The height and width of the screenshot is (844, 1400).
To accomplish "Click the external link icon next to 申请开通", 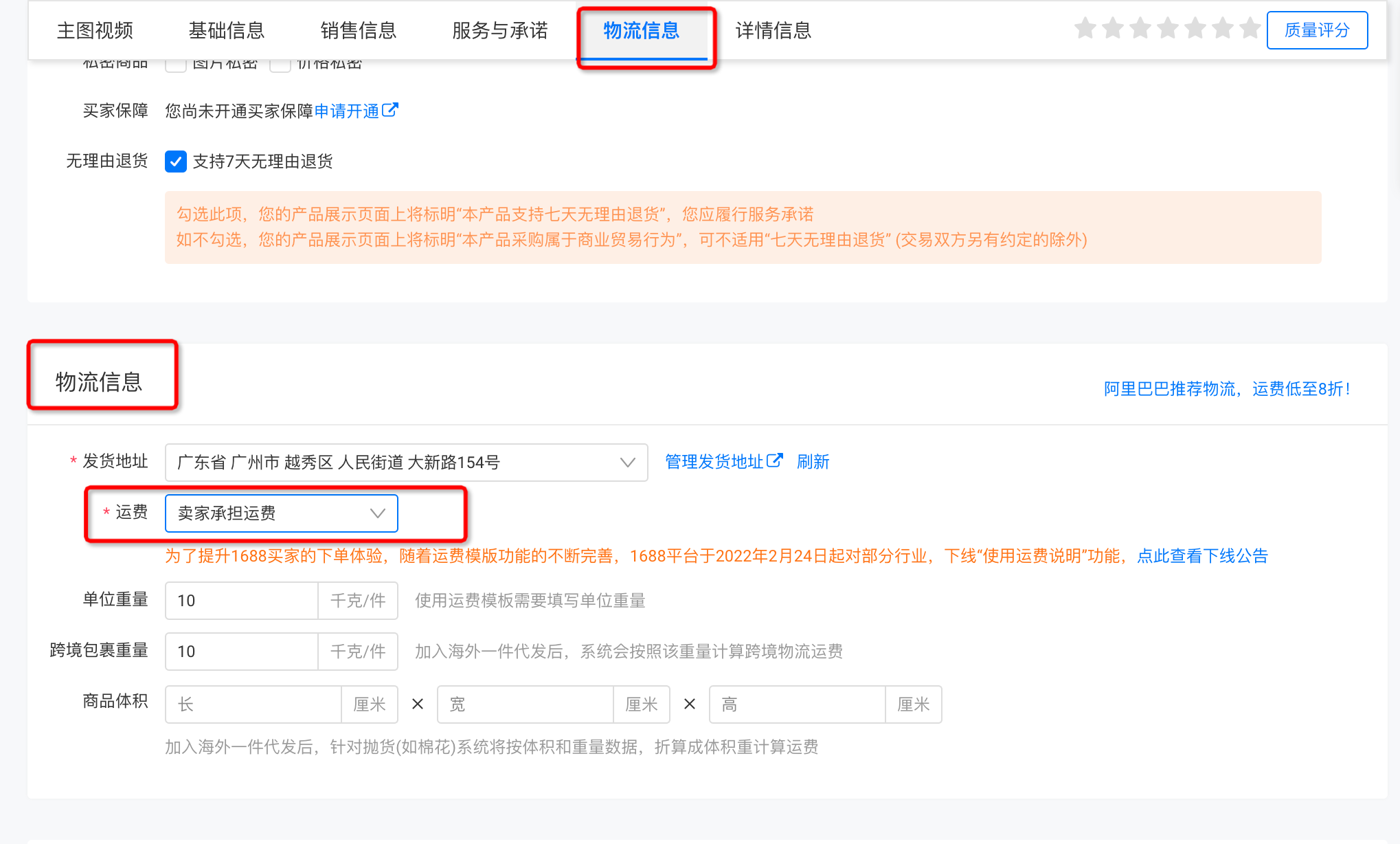I will [x=392, y=109].
